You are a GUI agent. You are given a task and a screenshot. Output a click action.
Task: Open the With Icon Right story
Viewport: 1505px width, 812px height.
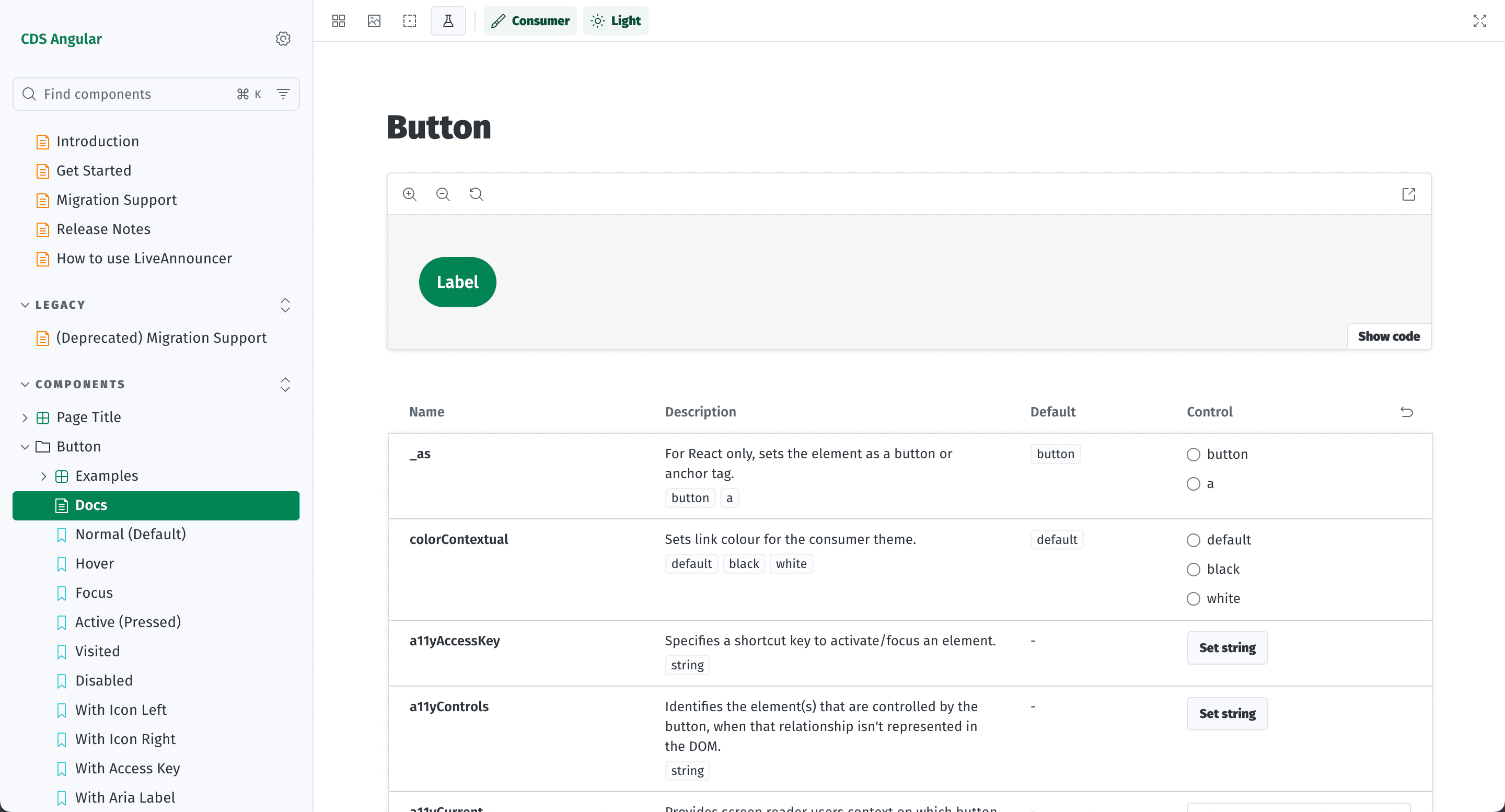pyautogui.click(x=125, y=739)
